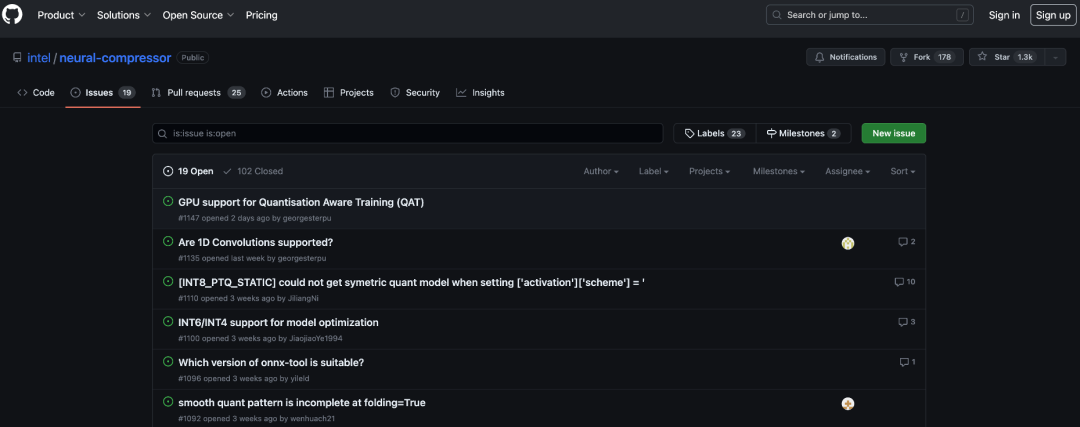Viewport: 1080px width, 427px height.
Task: Star the repository
Action: coord(1007,57)
